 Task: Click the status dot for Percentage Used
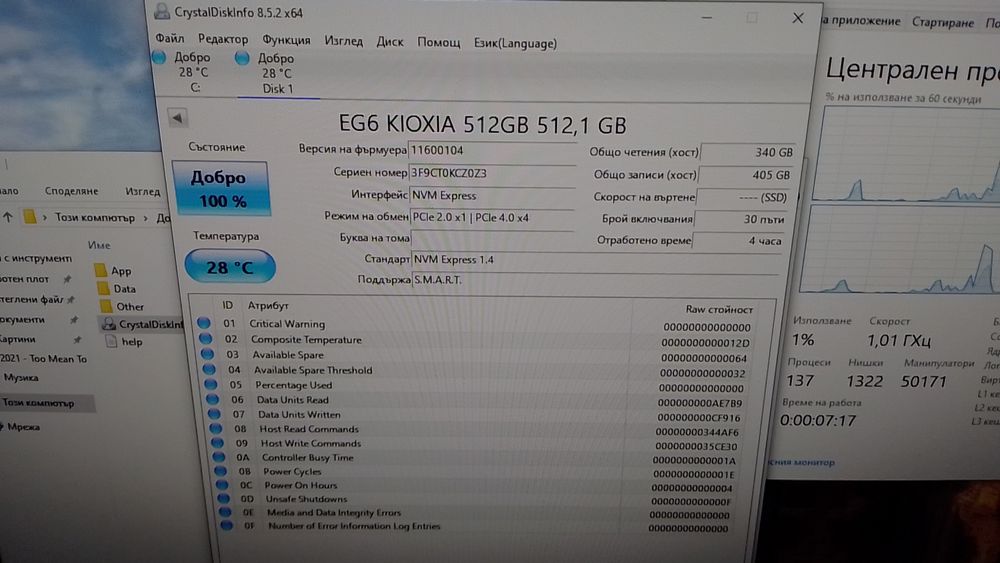(x=211, y=384)
